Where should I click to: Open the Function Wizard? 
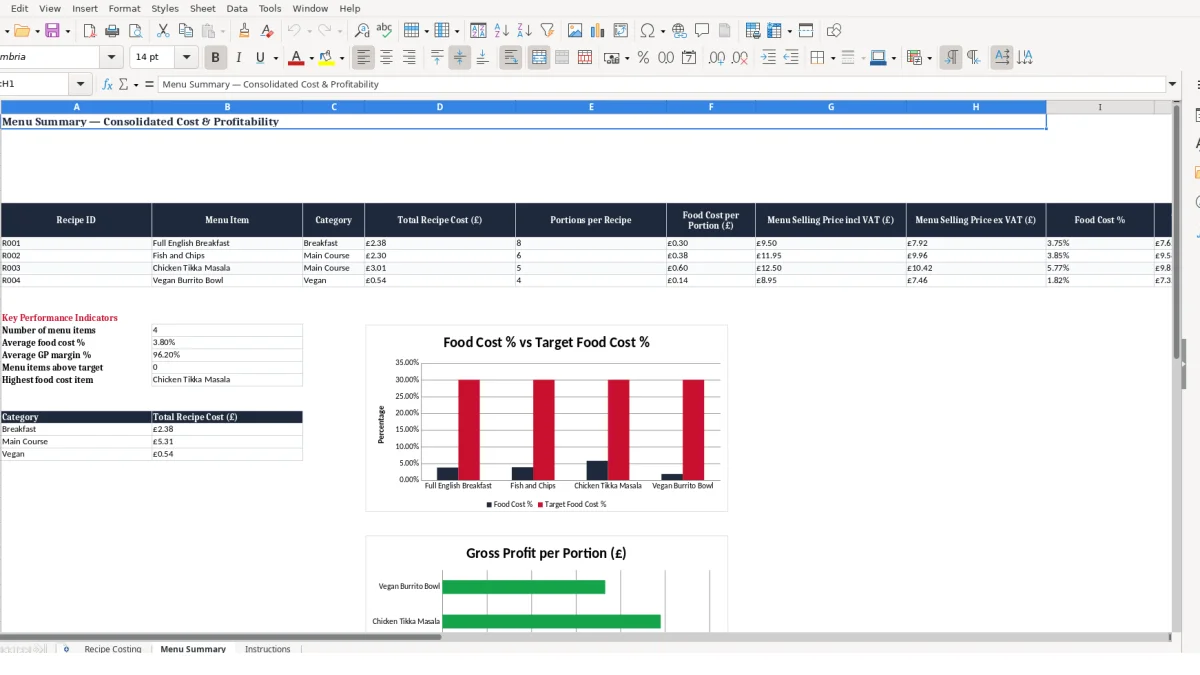tap(108, 85)
